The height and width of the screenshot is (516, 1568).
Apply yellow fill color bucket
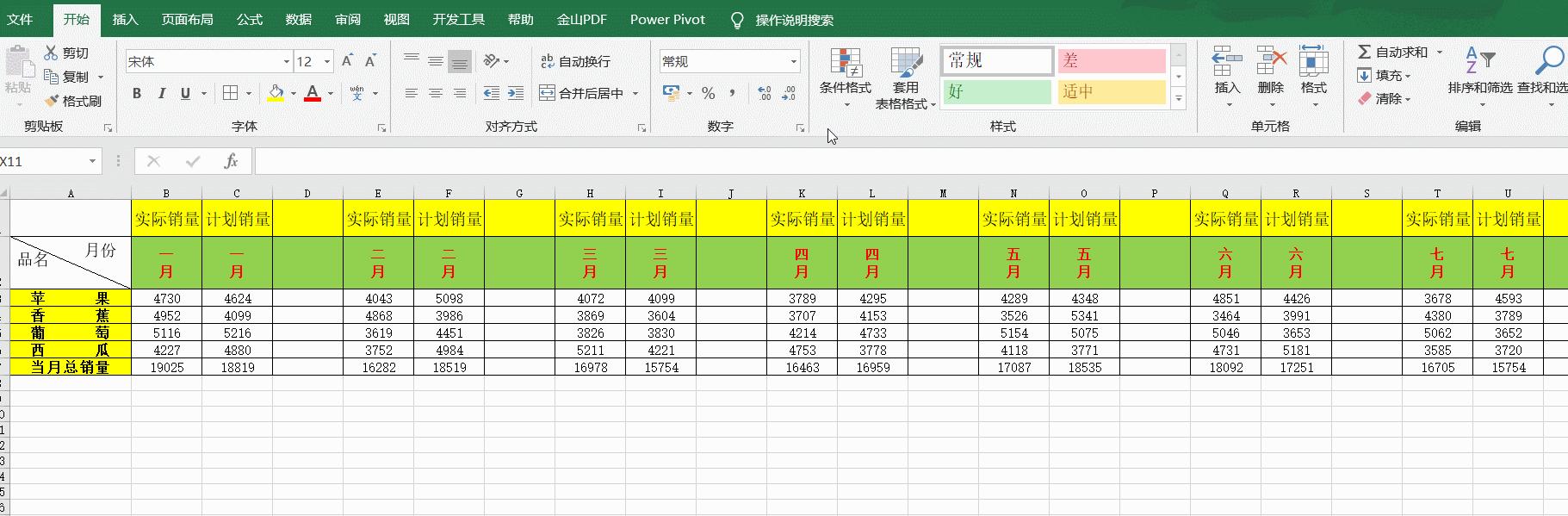click(276, 92)
